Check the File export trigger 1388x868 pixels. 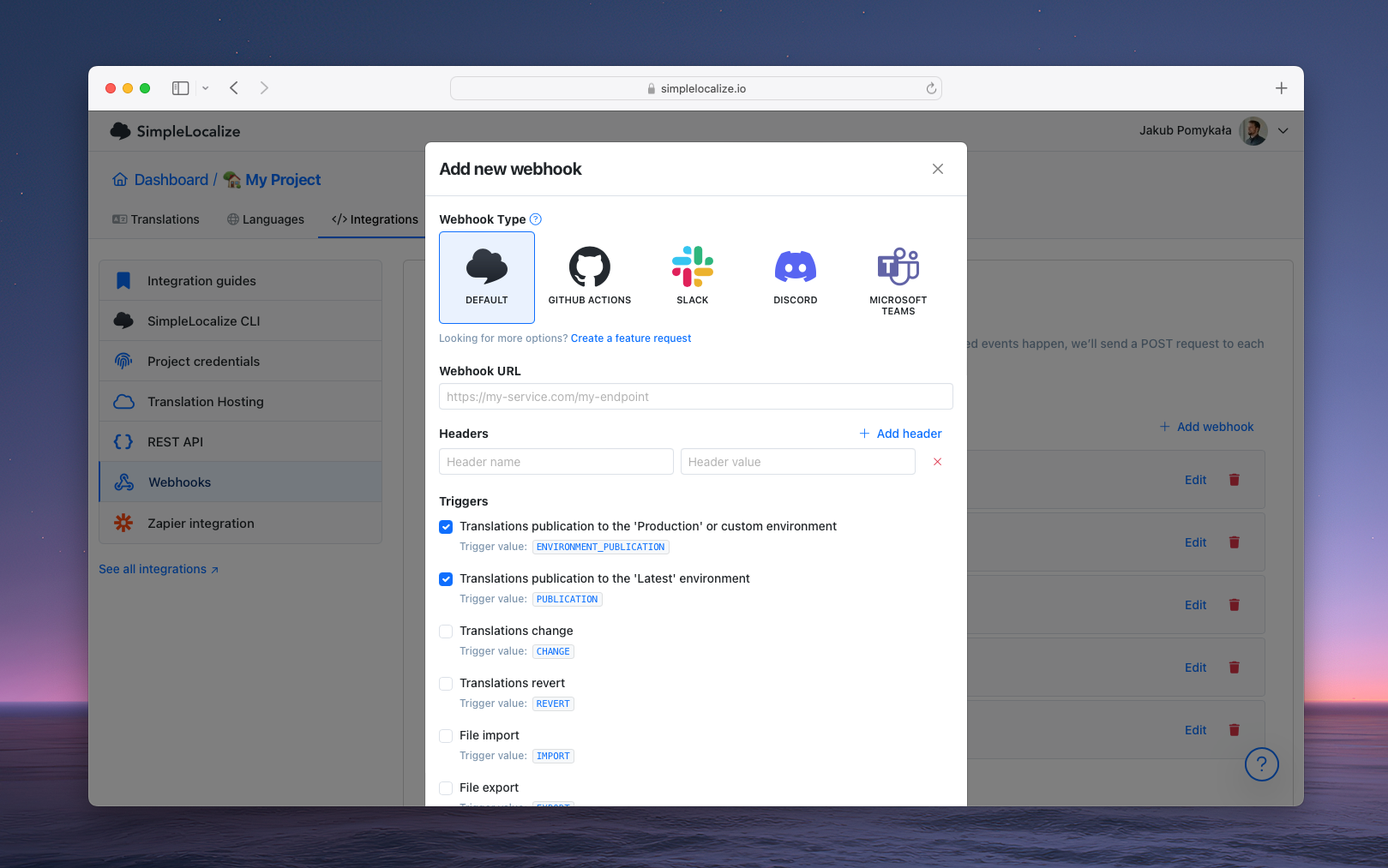click(x=446, y=788)
